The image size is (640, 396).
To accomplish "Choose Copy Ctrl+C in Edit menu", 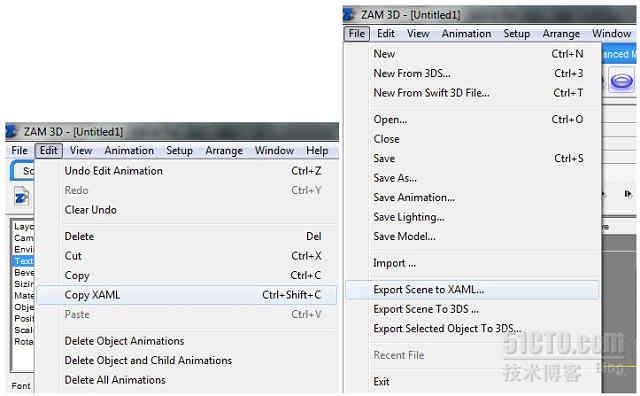I will click(187, 276).
